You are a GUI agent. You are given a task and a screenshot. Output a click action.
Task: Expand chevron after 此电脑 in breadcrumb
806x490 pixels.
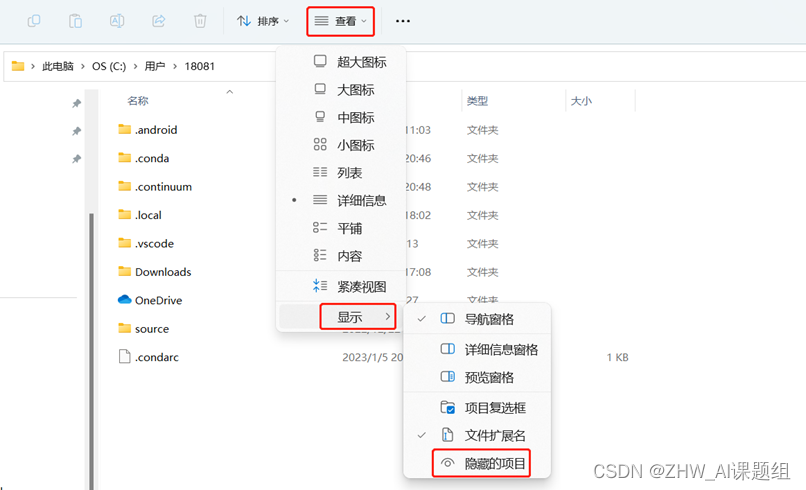tap(83, 66)
